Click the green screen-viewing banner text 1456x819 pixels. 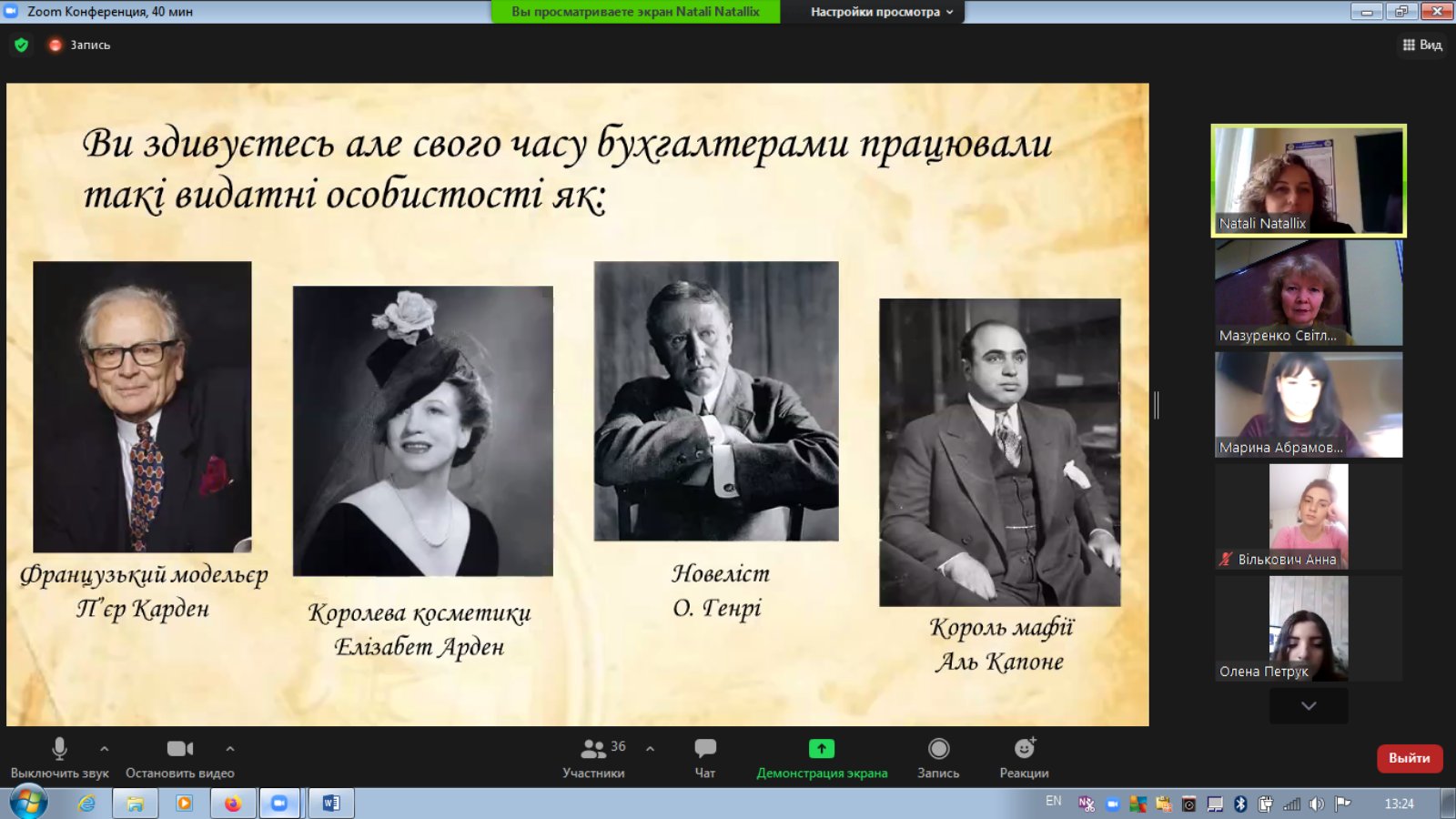[x=635, y=12]
